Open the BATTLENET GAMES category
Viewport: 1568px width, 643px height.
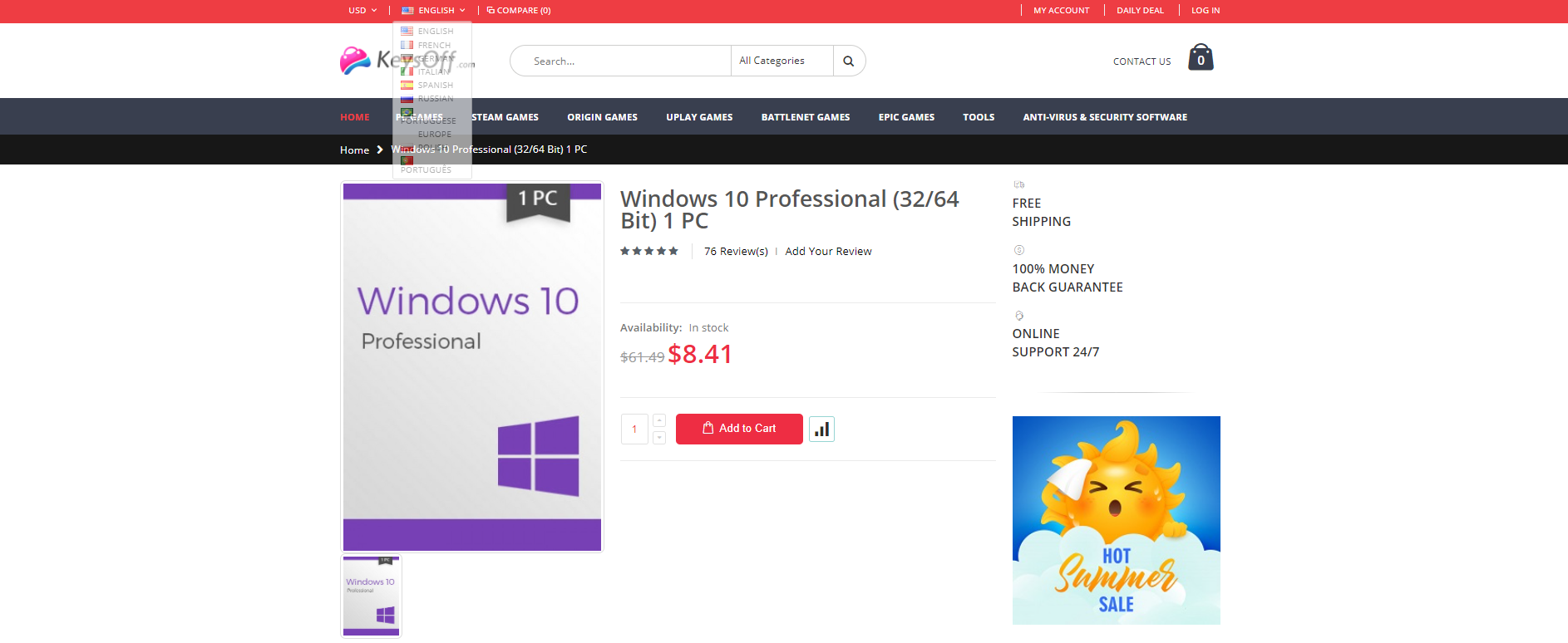point(806,117)
